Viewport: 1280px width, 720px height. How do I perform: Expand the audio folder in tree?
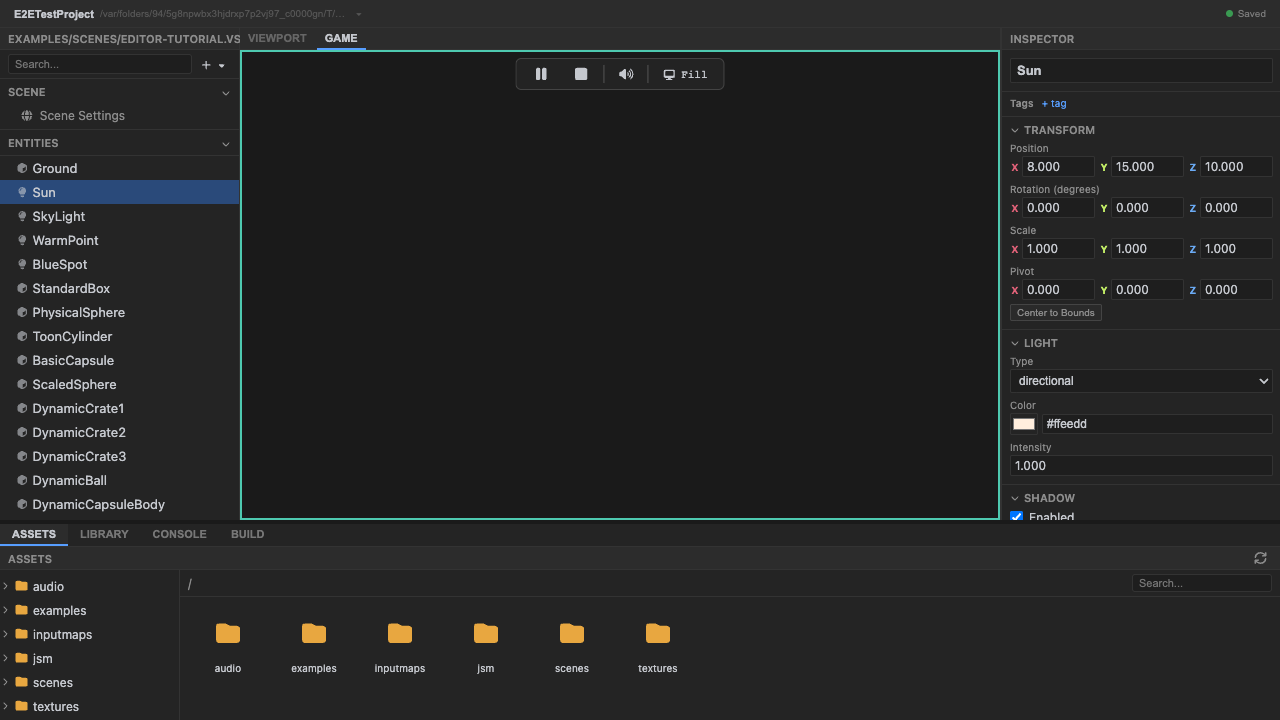pyautogui.click(x=6, y=586)
